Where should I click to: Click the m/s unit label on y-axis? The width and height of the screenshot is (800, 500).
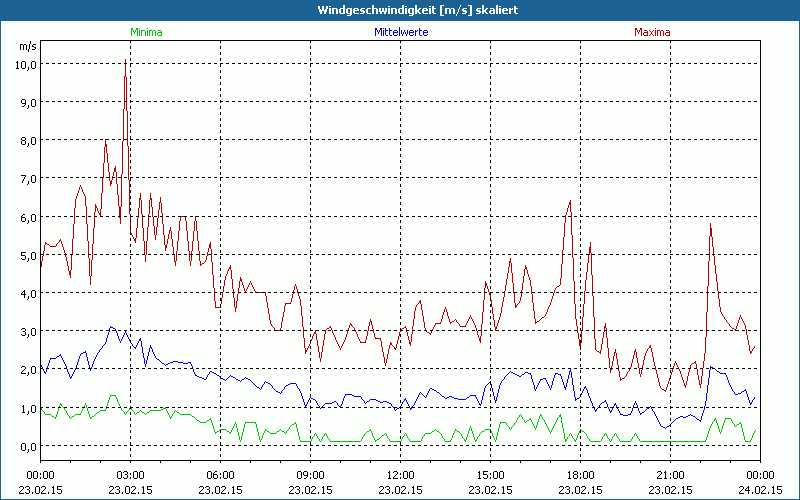[27, 45]
